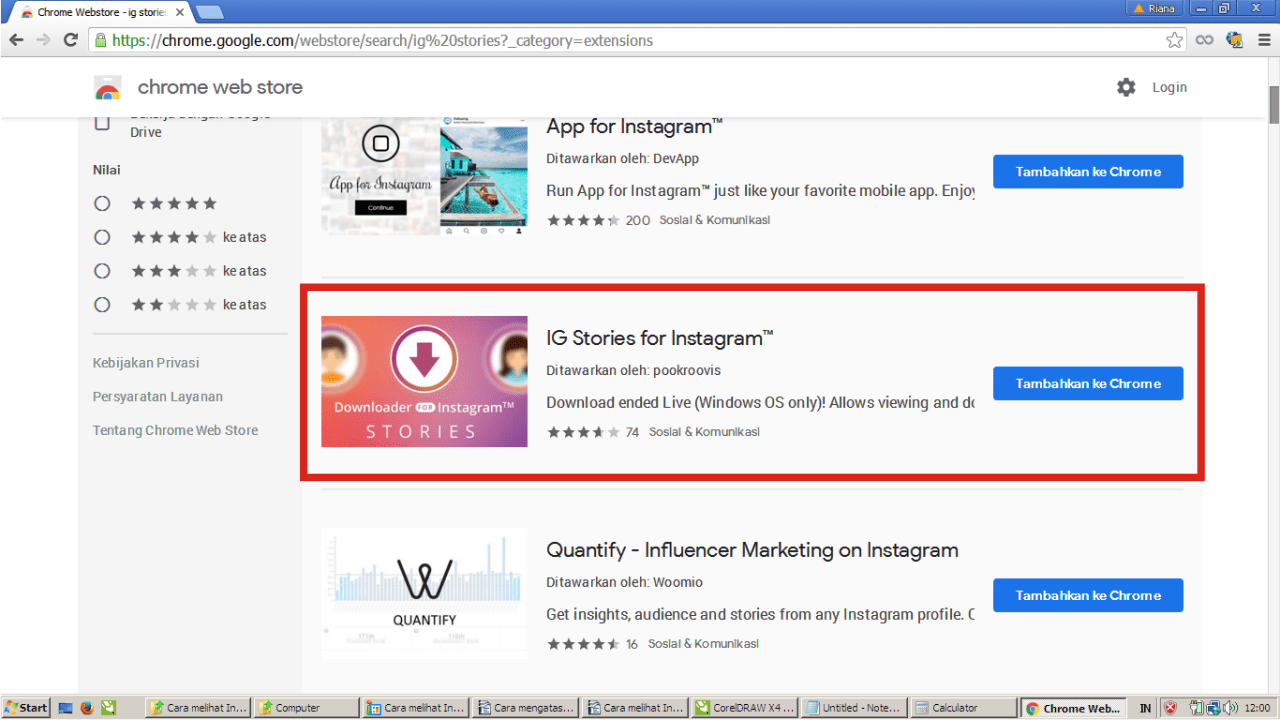Image resolution: width=1280 pixels, height=720 pixels.
Task: Open the Tentang Chrome Web Store link
Action: [x=175, y=430]
